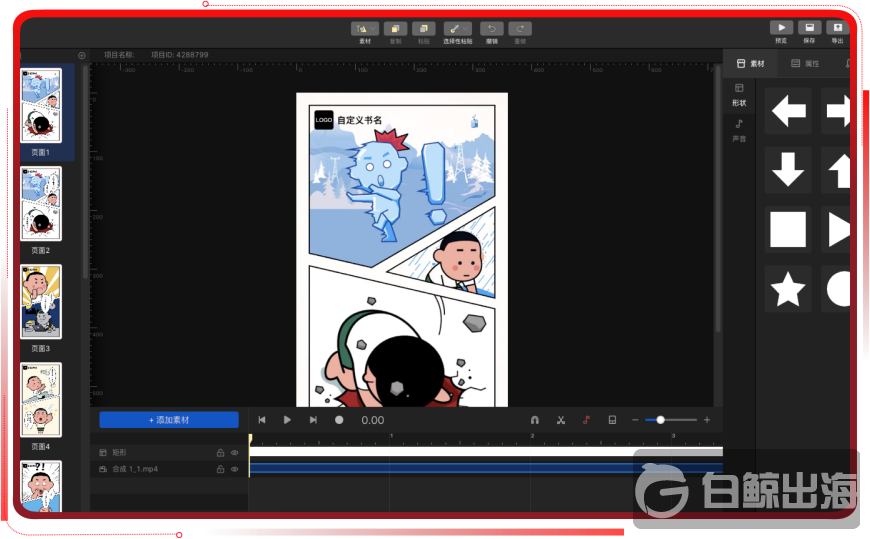Screen dimensions: 870x539
Task: Select the 合成 1_1.mp4 layer row
Action: 169,469
